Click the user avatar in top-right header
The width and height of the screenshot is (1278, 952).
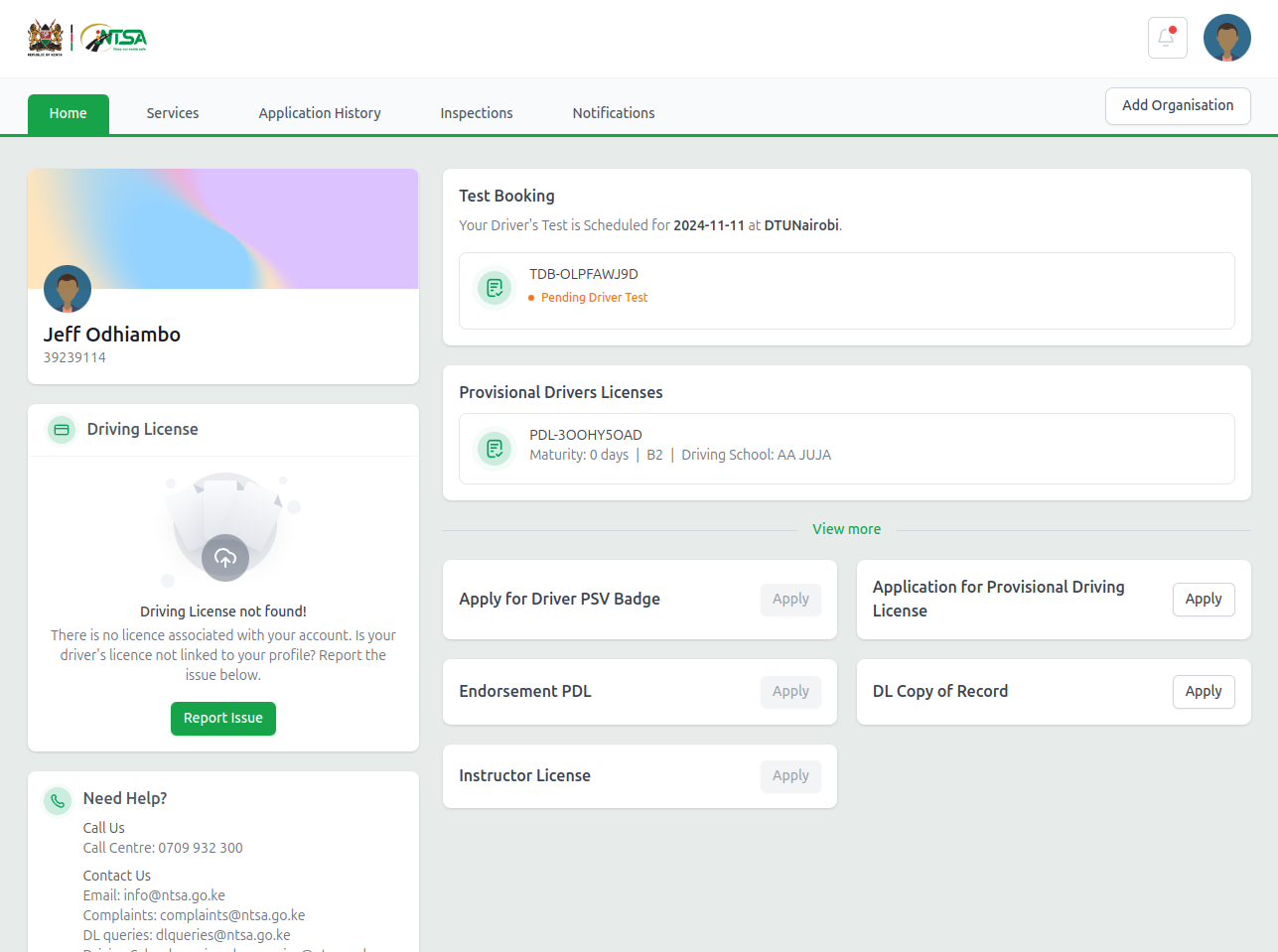point(1226,39)
